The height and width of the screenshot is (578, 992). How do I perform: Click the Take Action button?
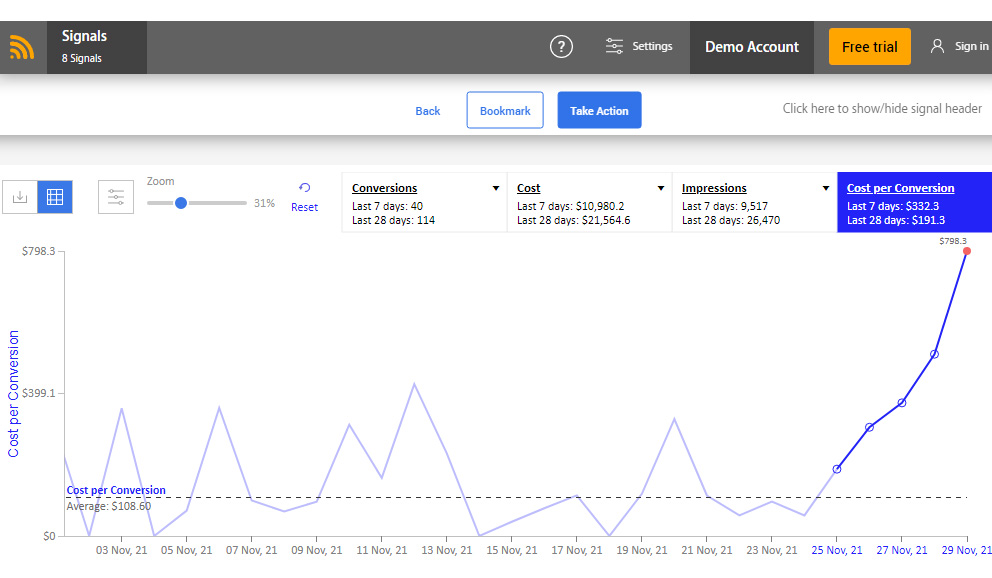pos(599,110)
